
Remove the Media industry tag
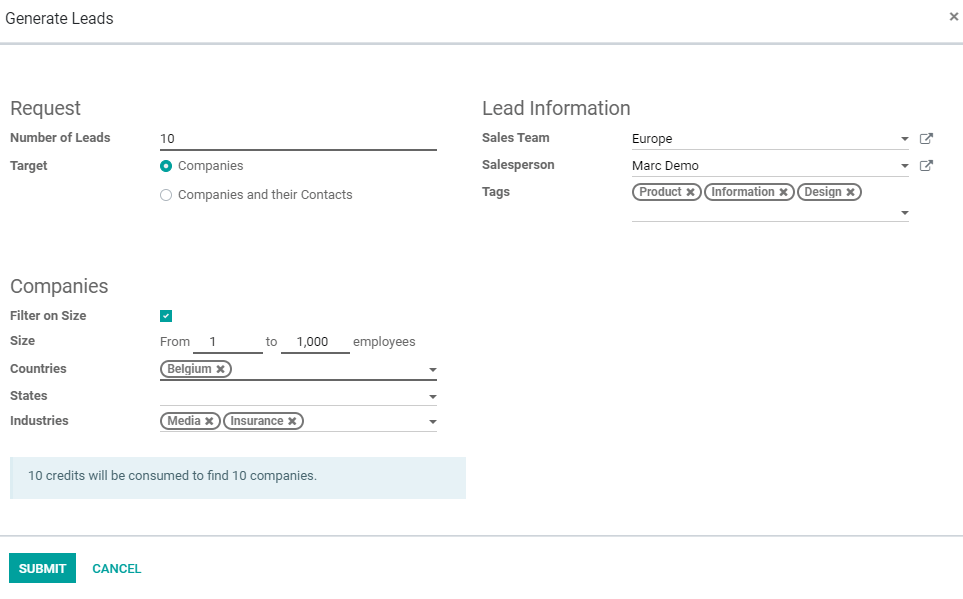(x=209, y=421)
